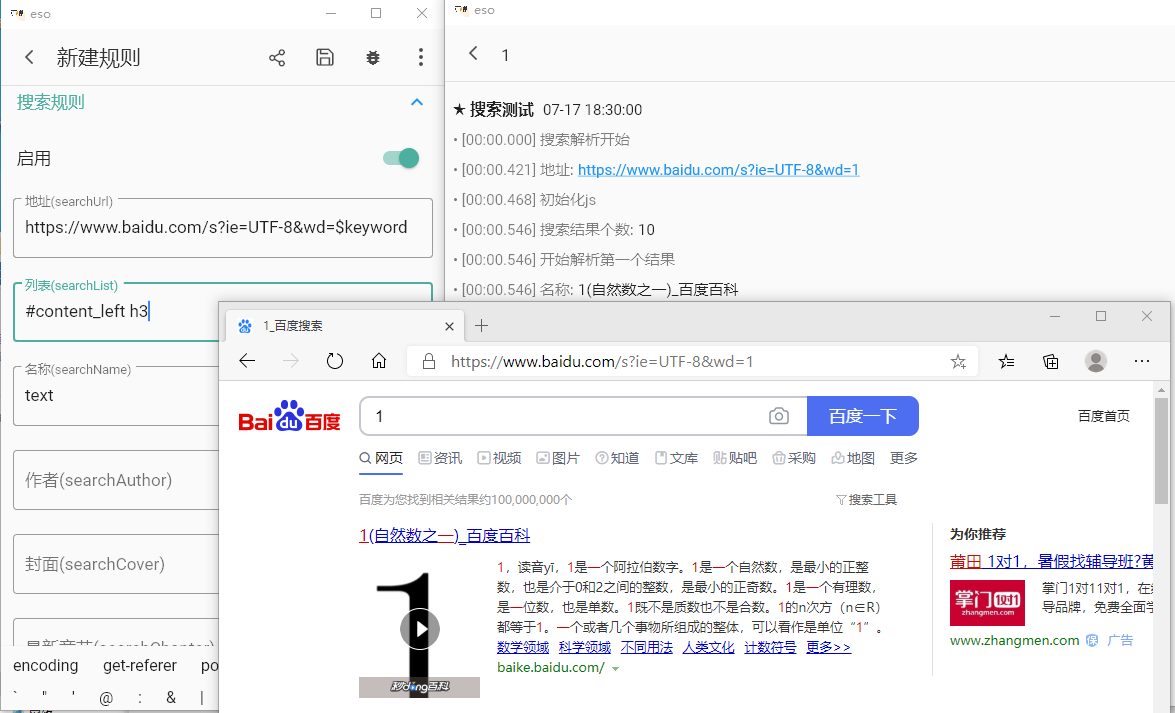Open the Edge profile avatar
This screenshot has height=713, width=1175.
tap(1096, 360)
